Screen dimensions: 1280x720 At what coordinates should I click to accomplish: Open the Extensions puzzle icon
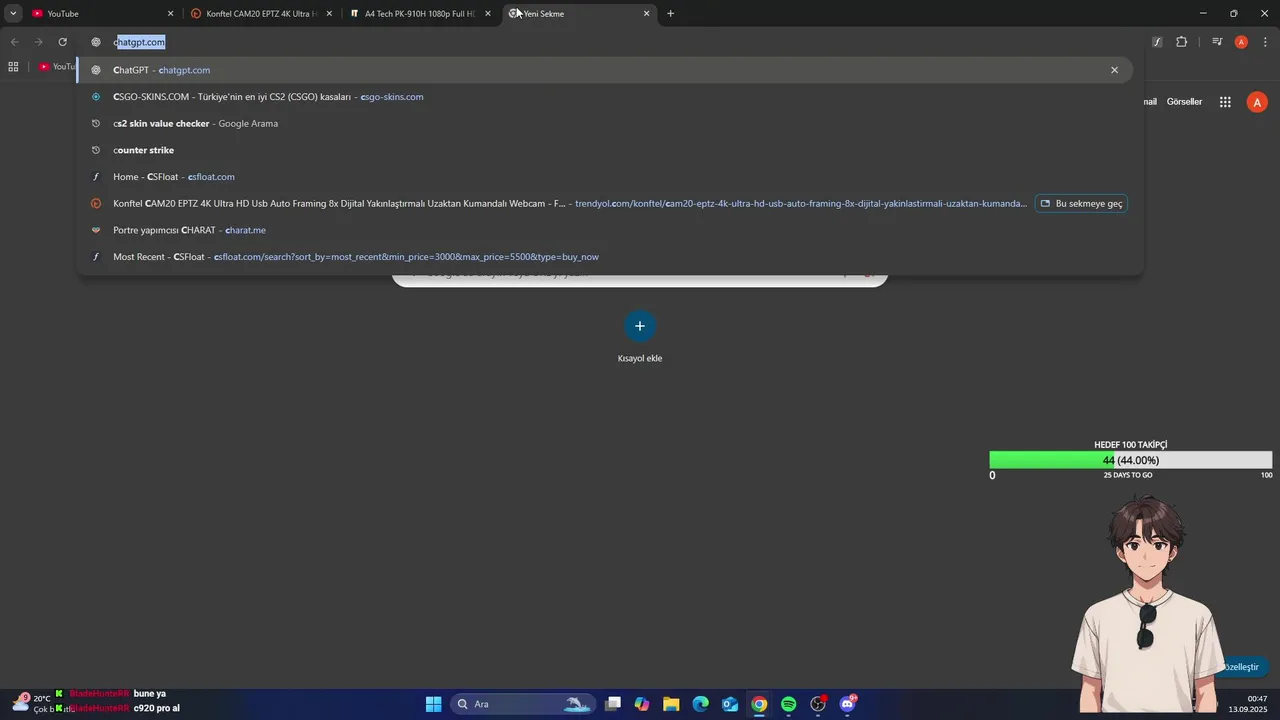(x=1182, y=42)
